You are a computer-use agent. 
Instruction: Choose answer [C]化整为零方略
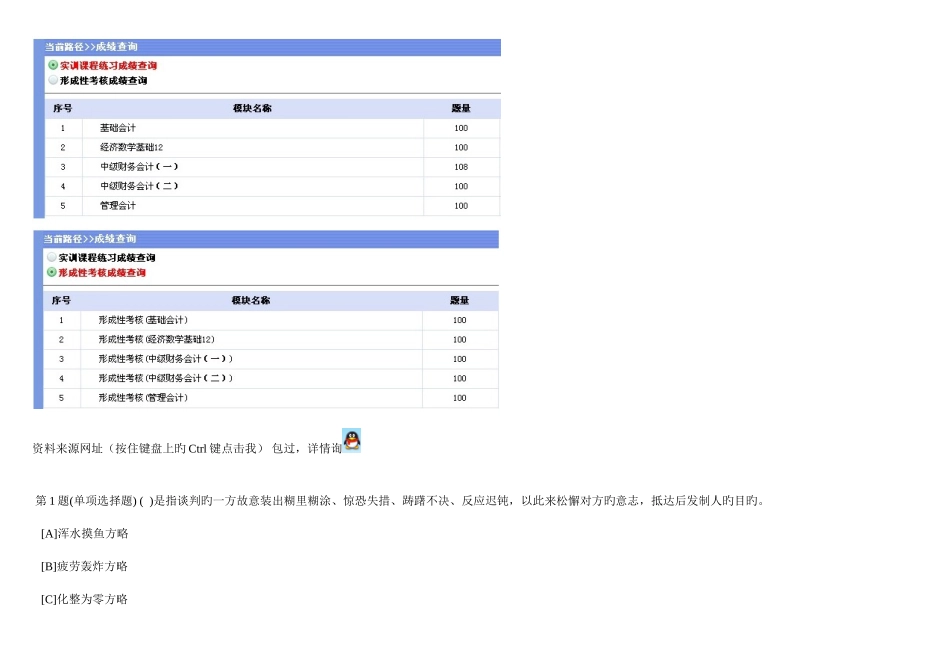coord(84,599)
